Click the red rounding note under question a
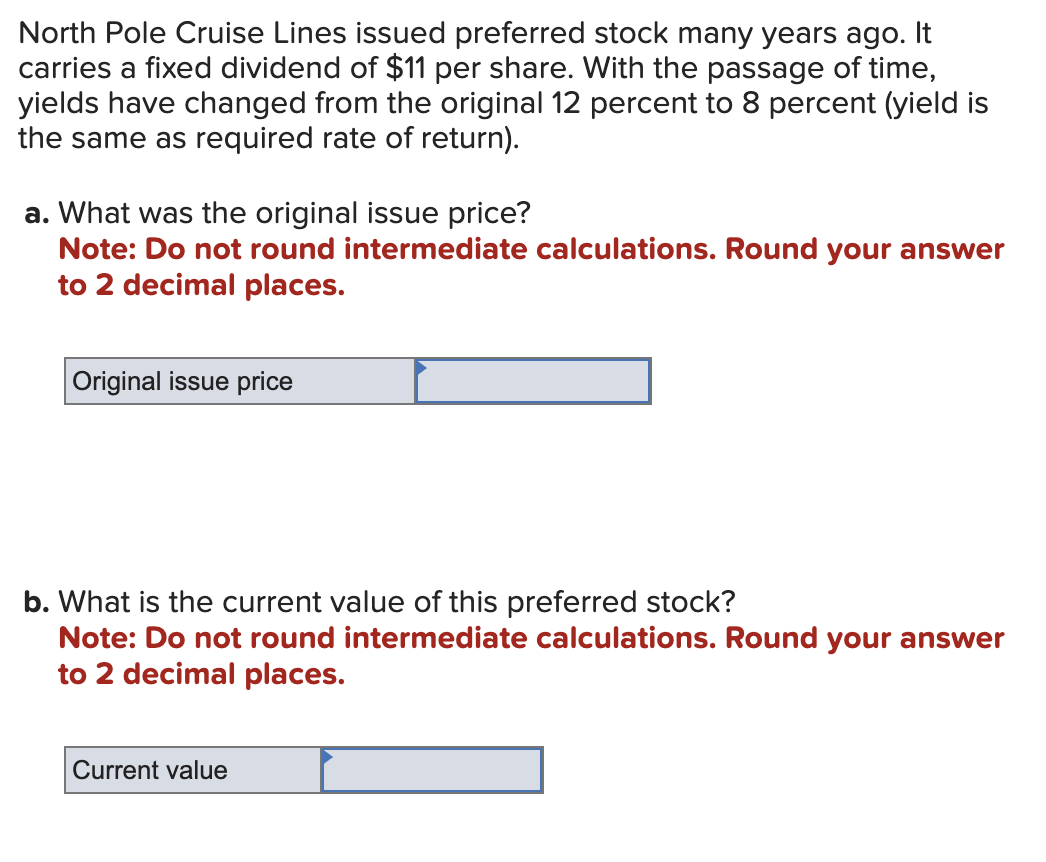 [531, 267]
